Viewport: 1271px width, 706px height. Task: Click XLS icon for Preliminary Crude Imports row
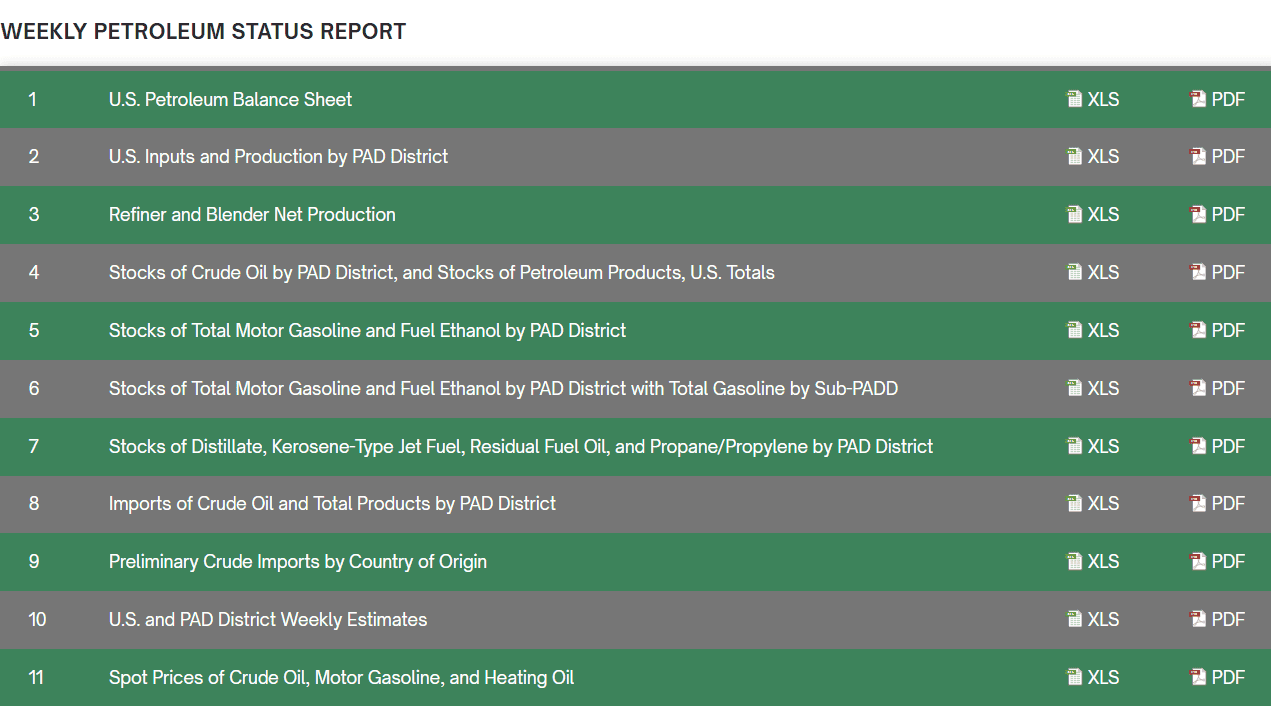click(1075, 562)
